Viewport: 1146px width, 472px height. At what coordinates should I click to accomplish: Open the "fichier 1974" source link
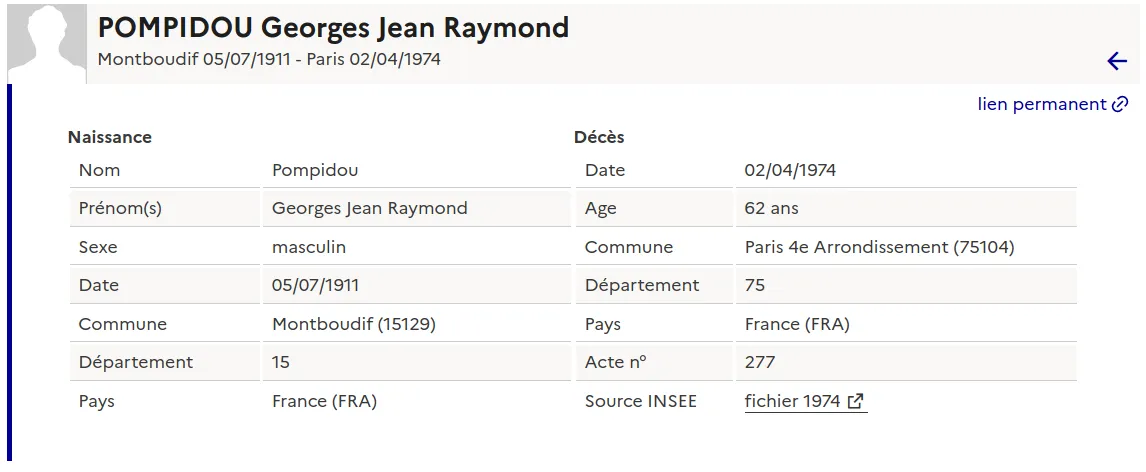[x=792, y=401]
